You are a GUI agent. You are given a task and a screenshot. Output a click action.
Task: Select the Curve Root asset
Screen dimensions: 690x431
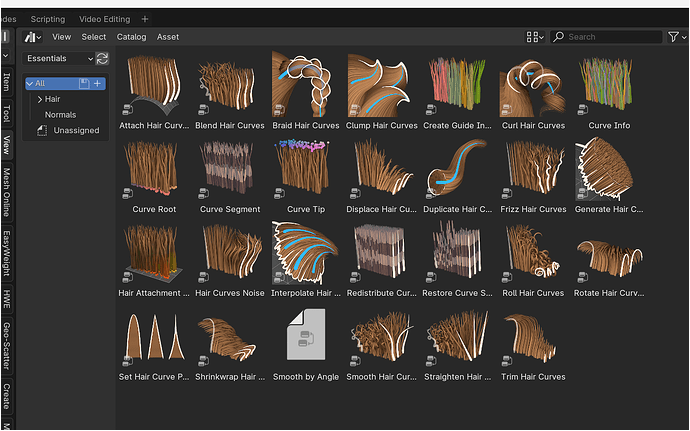point(154,175)
